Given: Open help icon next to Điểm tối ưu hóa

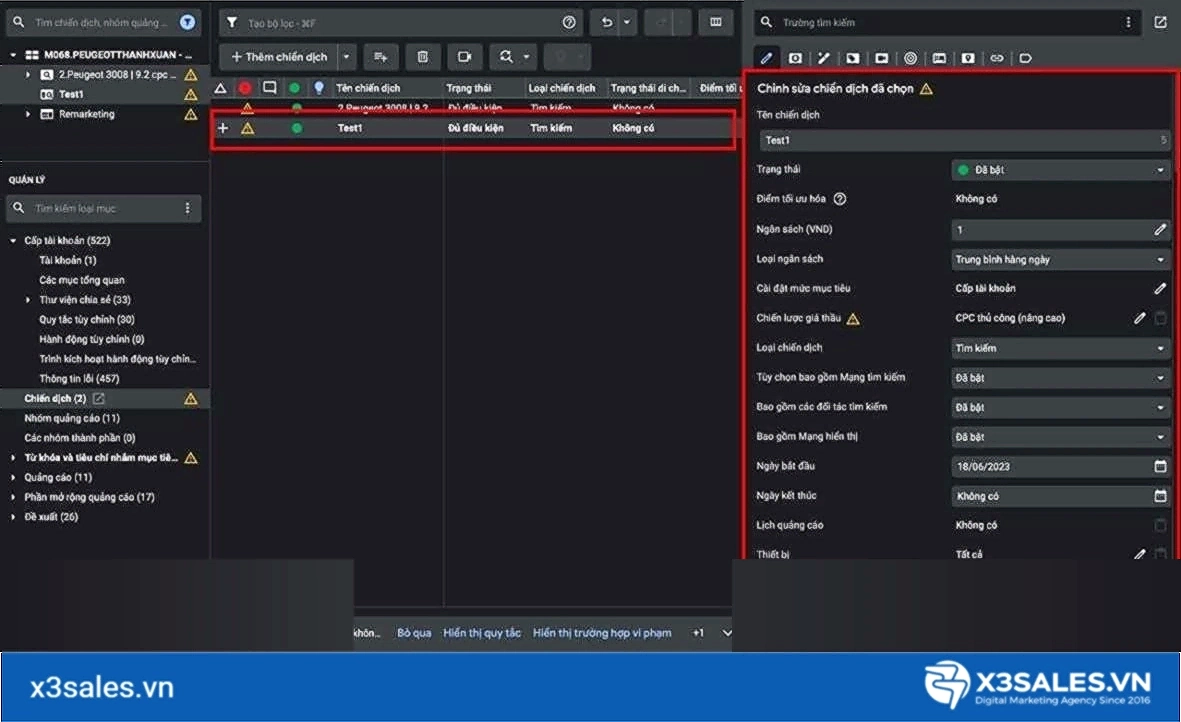Looking at the screenshot, I should tap(840, 199).
